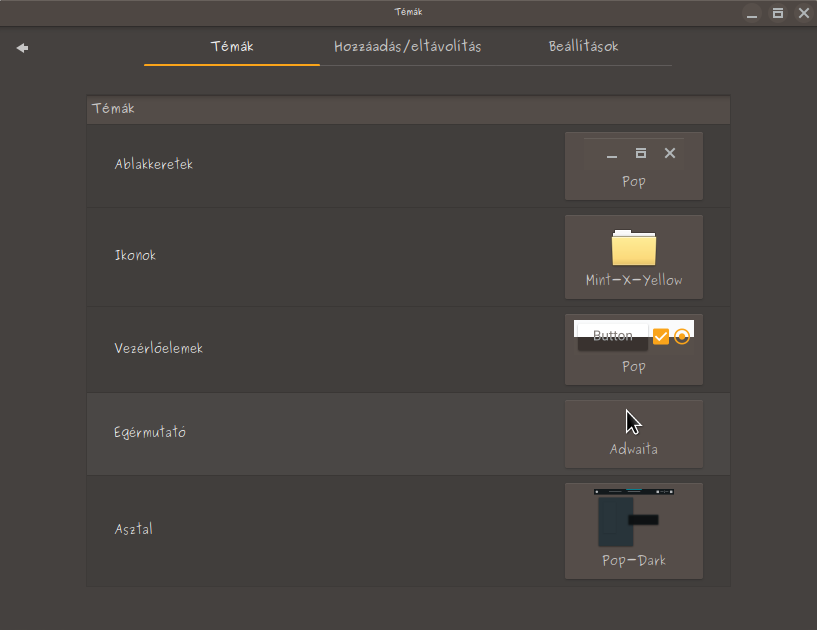Click the Ablakkeretek label
Image resolution: width=817 pixels, height=630 pixels.
click(154, 164)
